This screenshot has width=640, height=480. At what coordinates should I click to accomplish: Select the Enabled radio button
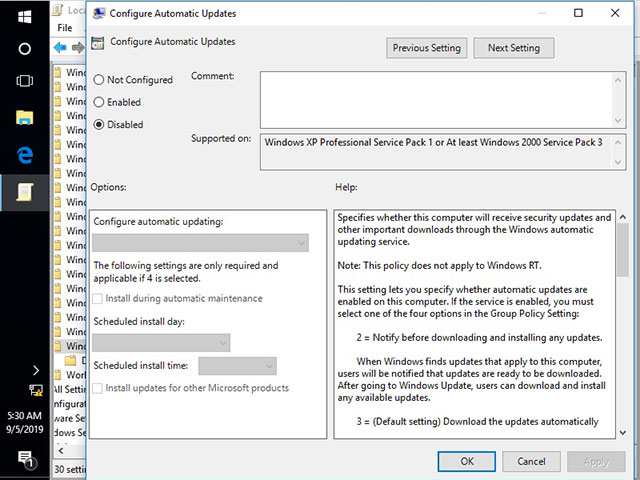coord(99,102)
